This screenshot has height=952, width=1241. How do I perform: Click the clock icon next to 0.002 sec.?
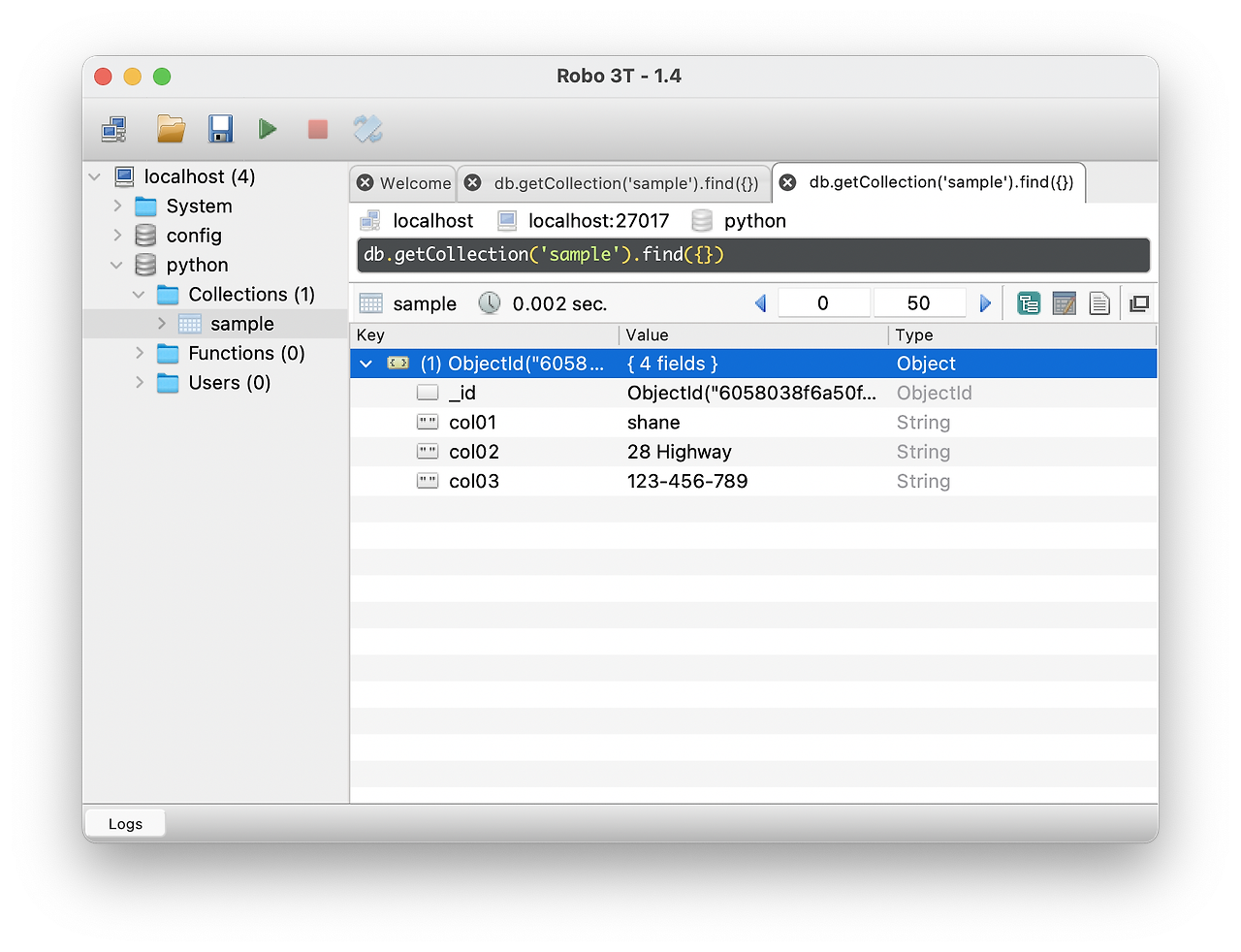coord(490,303)
